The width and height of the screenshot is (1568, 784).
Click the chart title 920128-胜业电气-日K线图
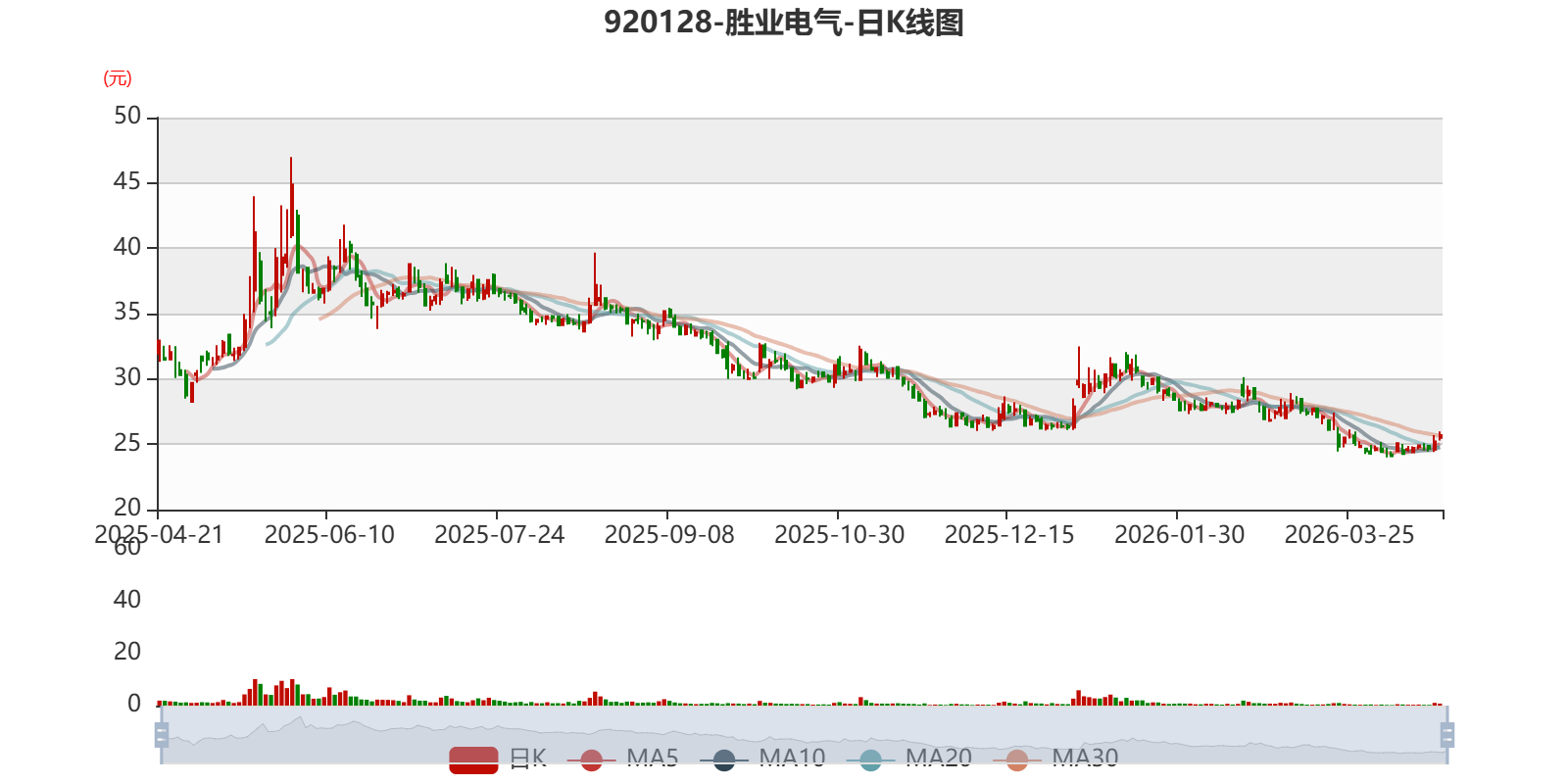784,22
